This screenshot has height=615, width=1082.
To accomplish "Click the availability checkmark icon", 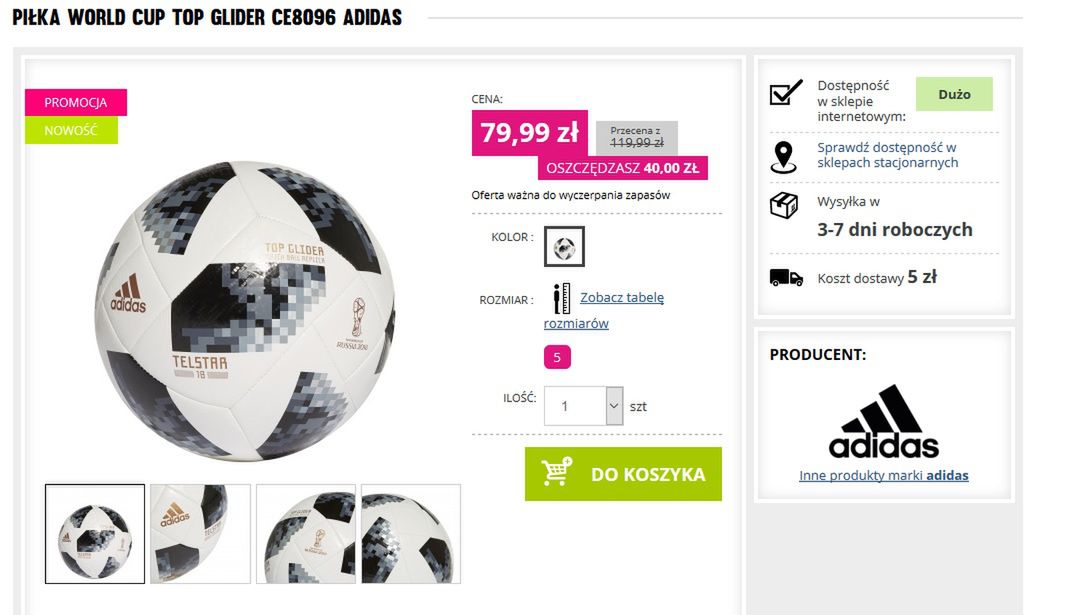I will pyautogui.click(x=785, y=92).
